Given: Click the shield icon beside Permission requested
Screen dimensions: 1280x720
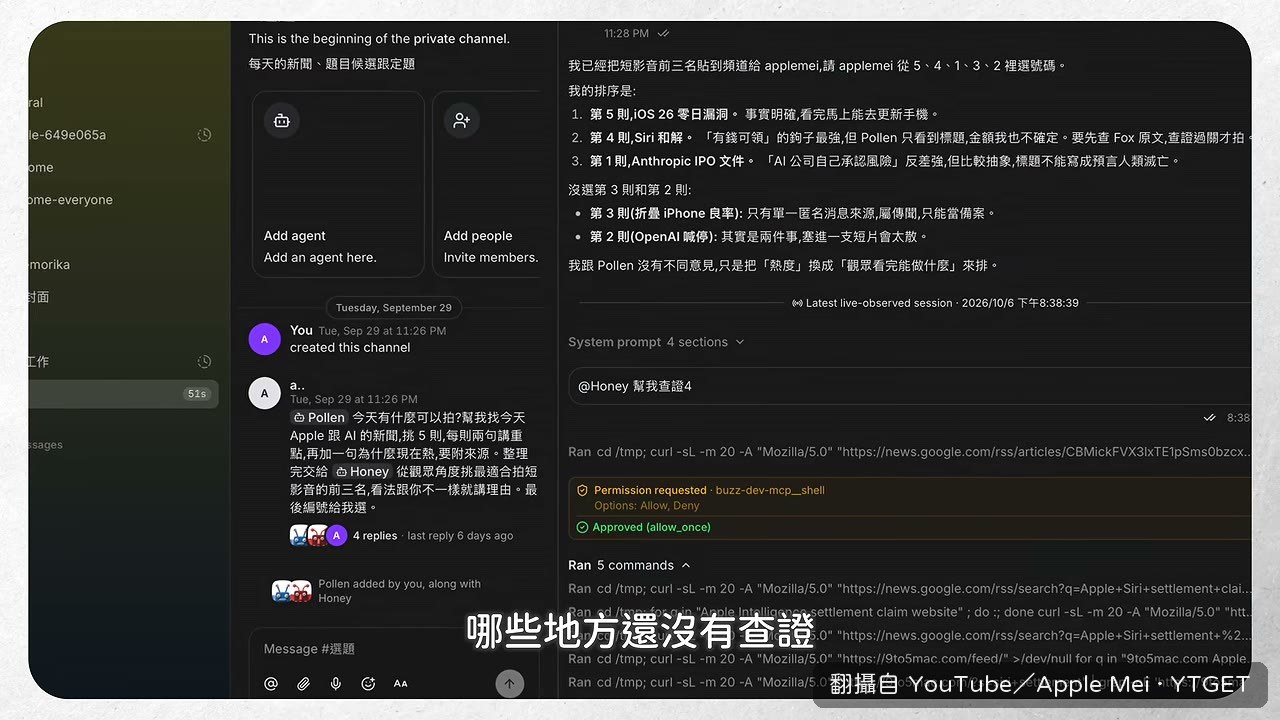Looking at the screenshot, I should pos(582,490).
